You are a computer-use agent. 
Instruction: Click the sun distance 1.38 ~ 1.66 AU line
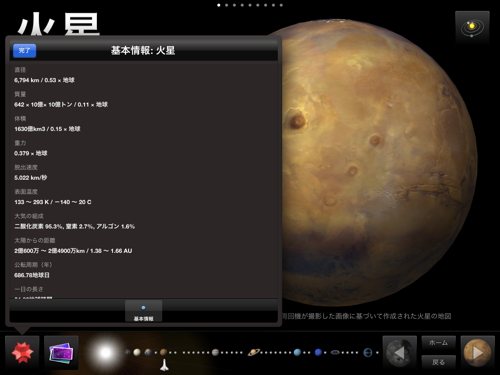pyautogui.click(x=73, y=251)
